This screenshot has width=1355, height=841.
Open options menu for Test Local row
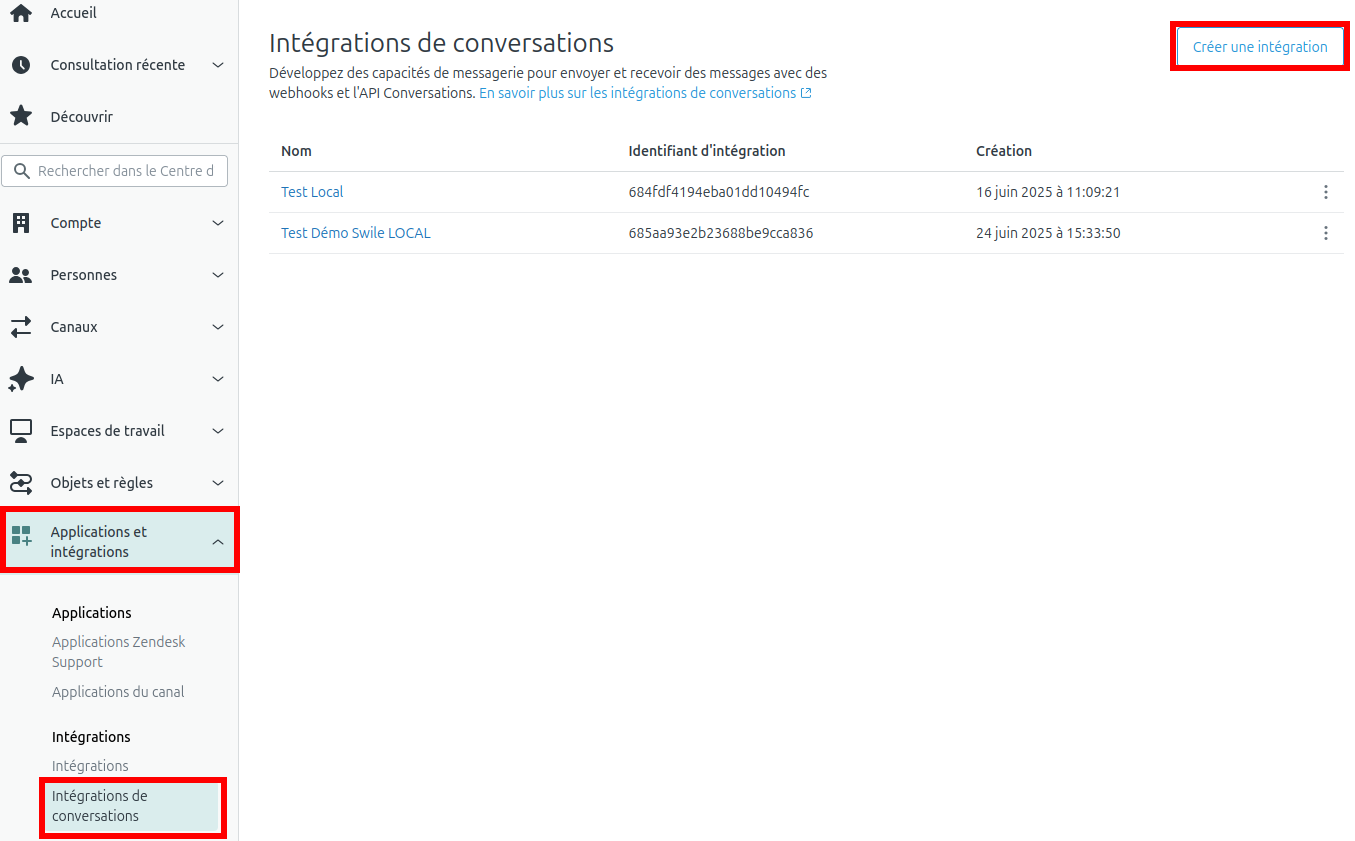tap(1325, 192)
